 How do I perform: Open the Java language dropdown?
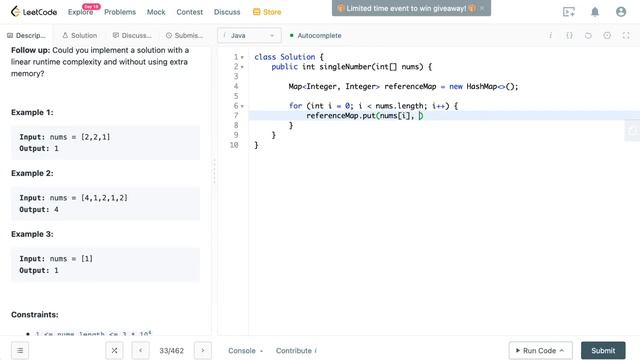click(249, 36)
